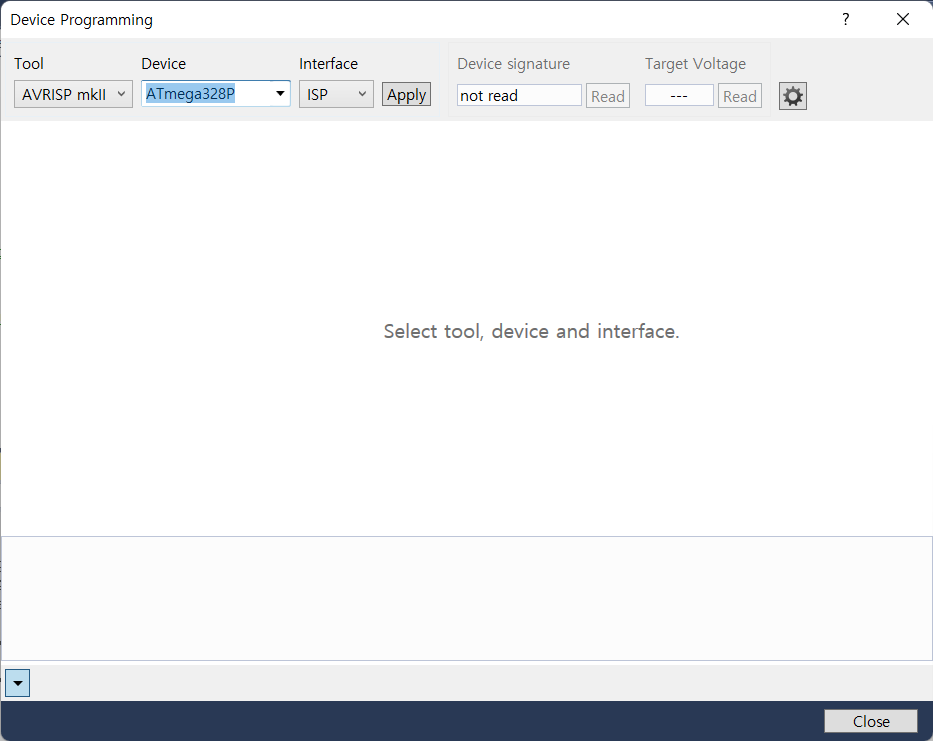The height and width of the screenshot is (741, 933).
Task: Click the 'Device' label above ATmega328P
Action: click(164, 64)
